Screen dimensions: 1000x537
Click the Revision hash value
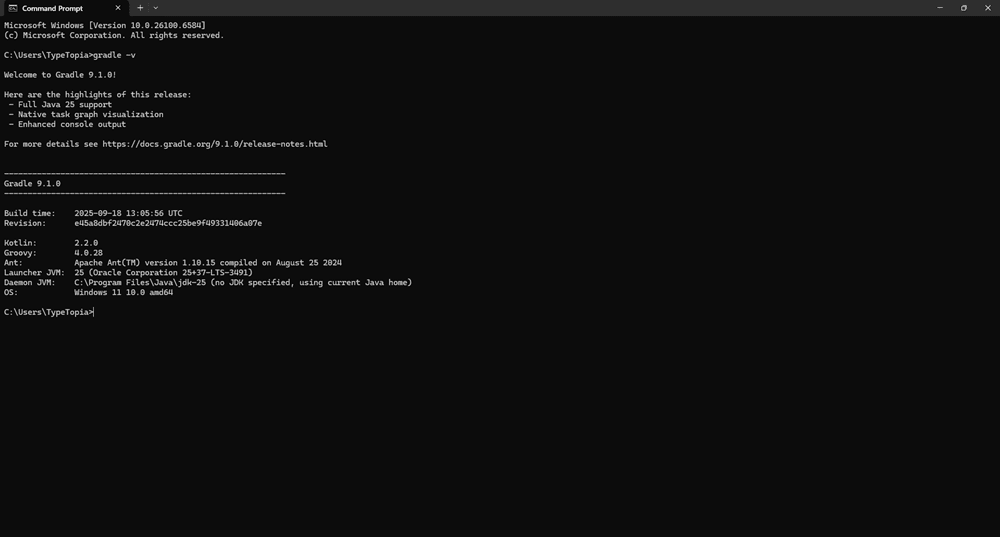point(168,223)
